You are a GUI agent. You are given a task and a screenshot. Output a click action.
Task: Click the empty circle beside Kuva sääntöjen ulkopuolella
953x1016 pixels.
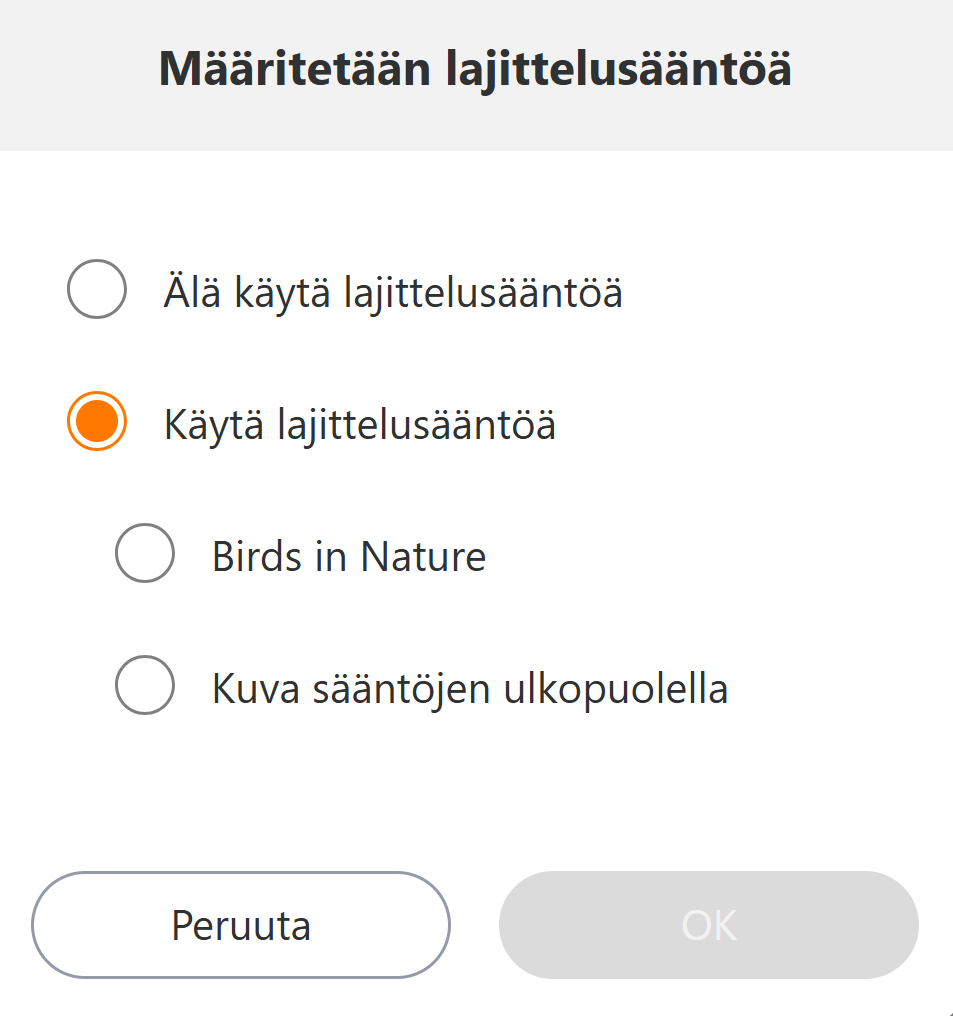click(x=145, y=685)
